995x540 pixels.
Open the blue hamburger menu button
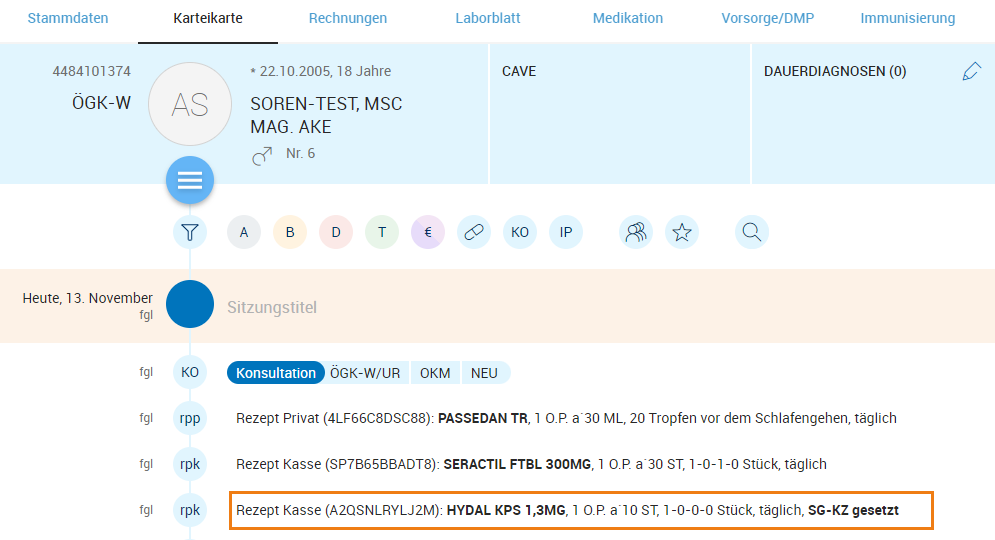click(x=190, y=181)
